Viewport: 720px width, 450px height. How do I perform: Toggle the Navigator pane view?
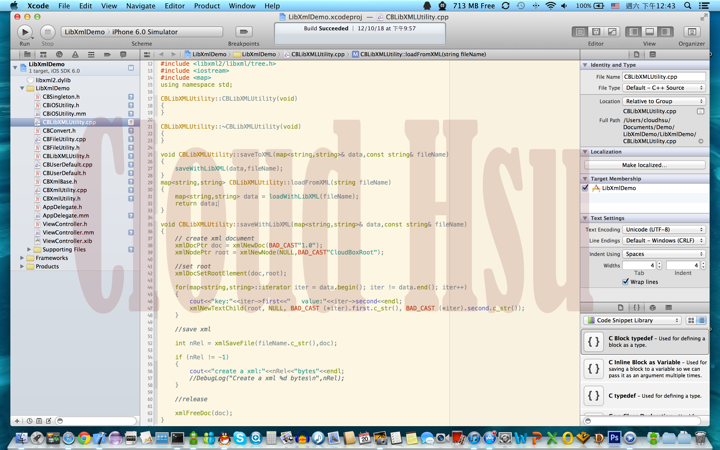click(634, 32)
